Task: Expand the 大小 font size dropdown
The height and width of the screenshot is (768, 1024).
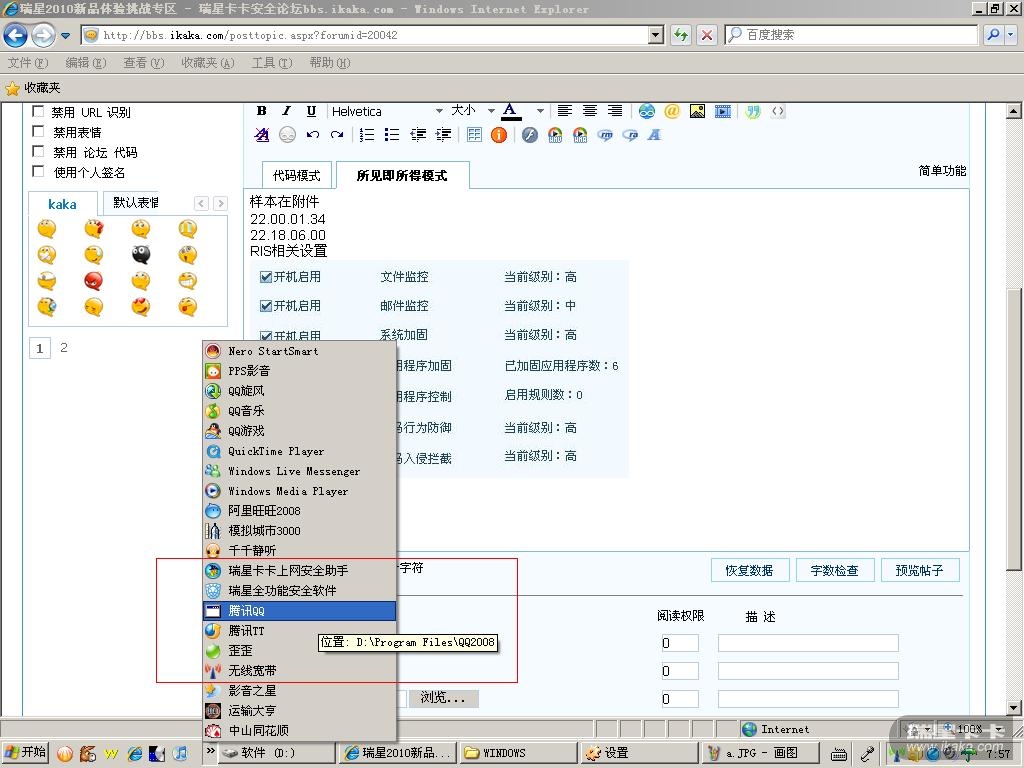Action: tap(490, 111)
